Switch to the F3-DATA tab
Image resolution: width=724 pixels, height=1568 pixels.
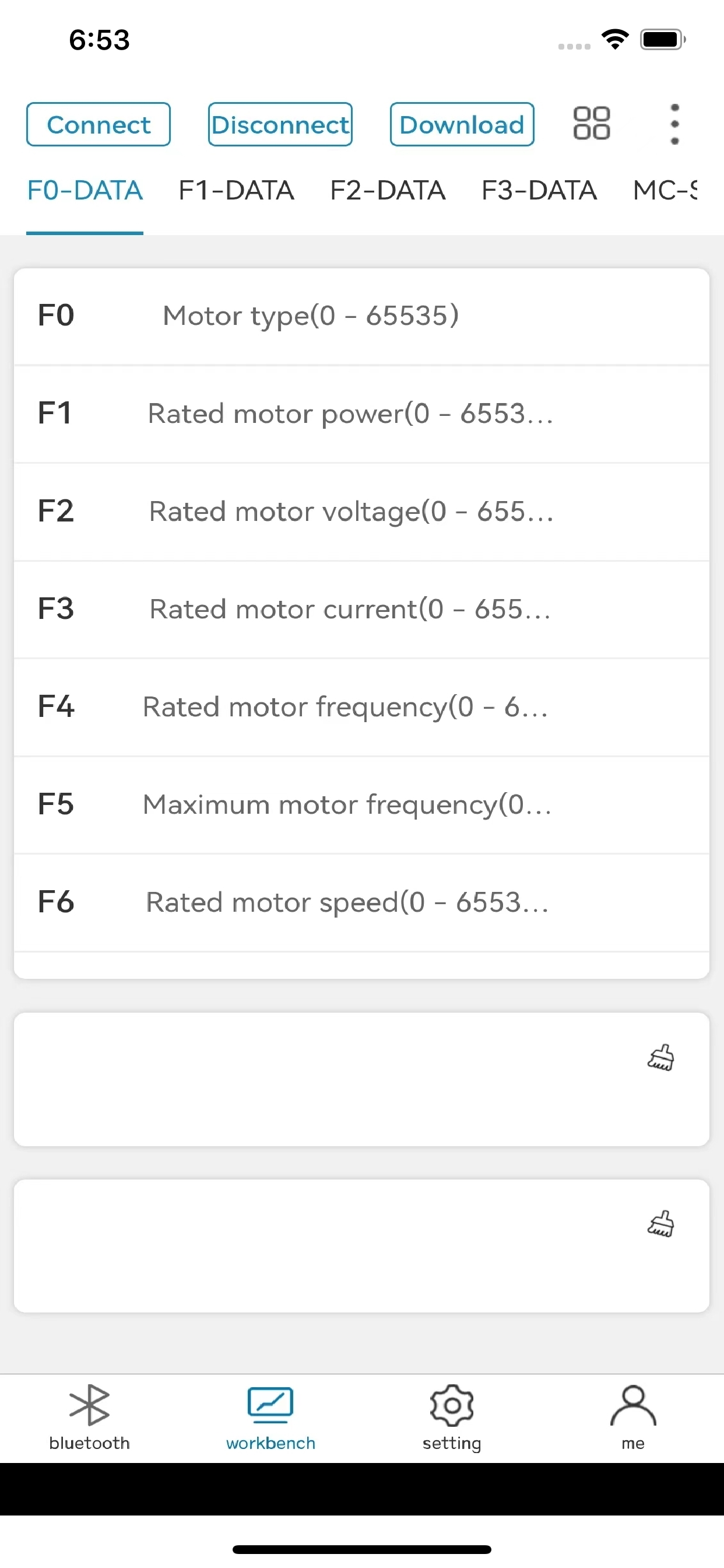click(539, 191)
